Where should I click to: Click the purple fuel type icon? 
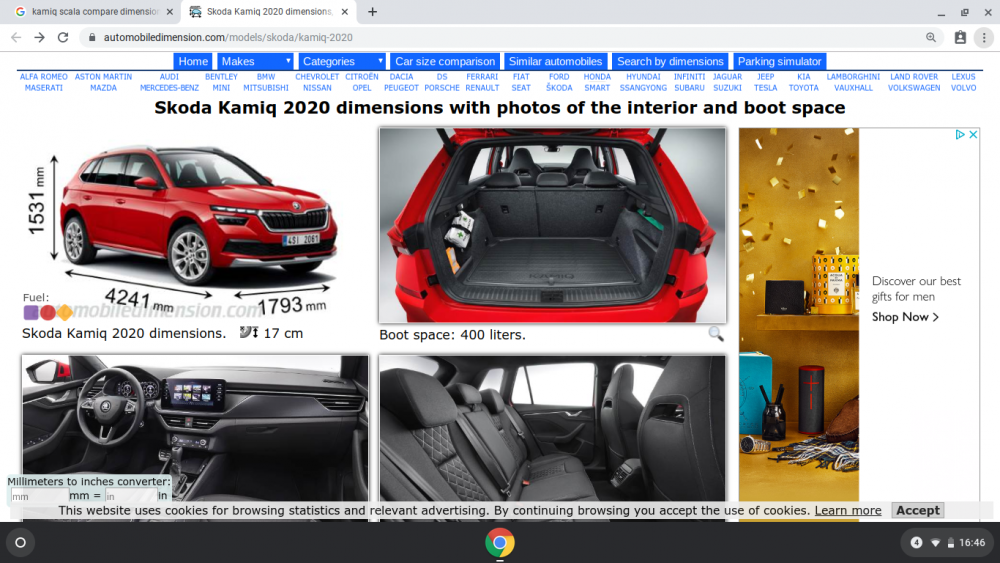click(x=31, y=312)
